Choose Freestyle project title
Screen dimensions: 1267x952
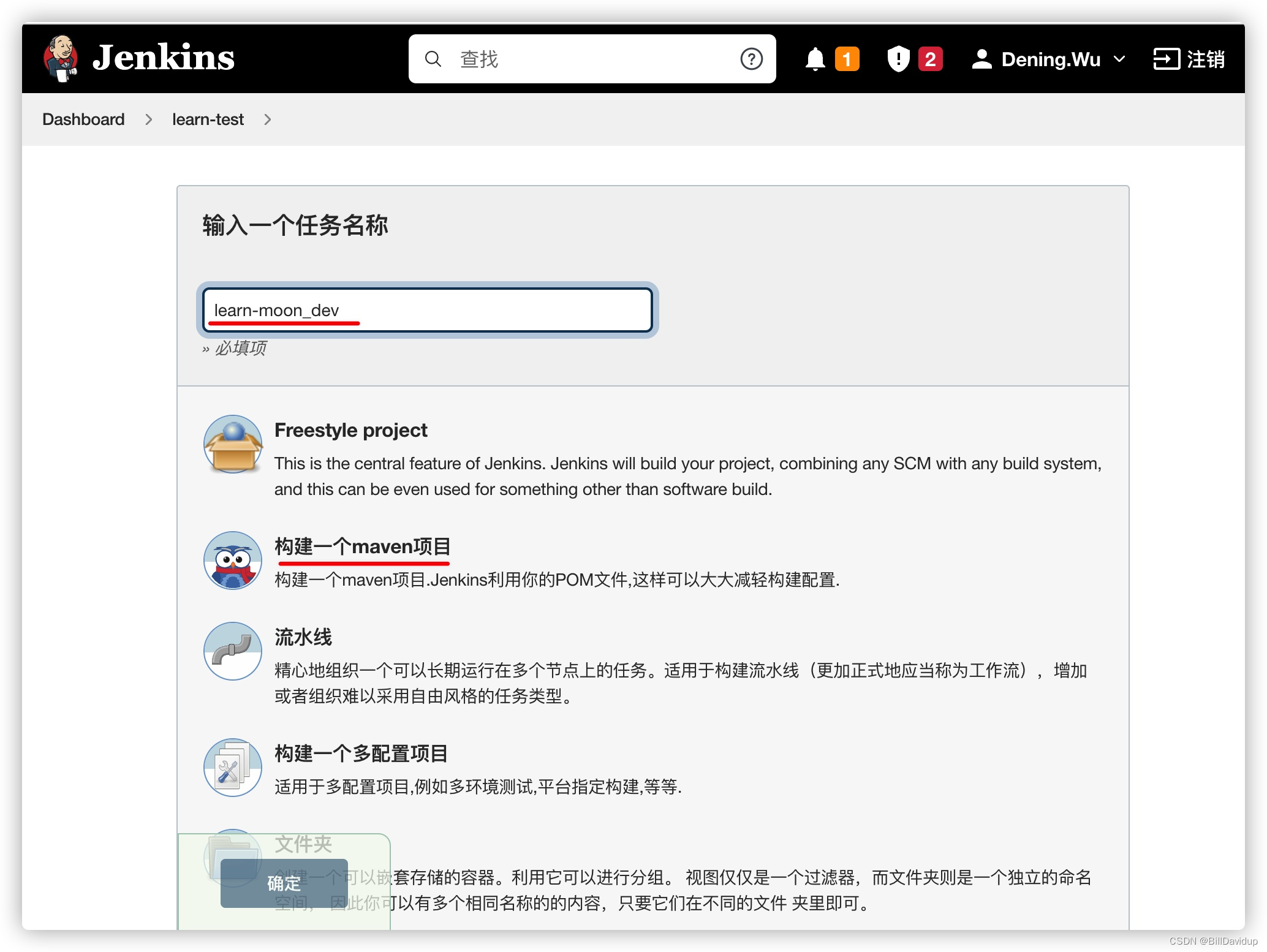click(350, 430)
